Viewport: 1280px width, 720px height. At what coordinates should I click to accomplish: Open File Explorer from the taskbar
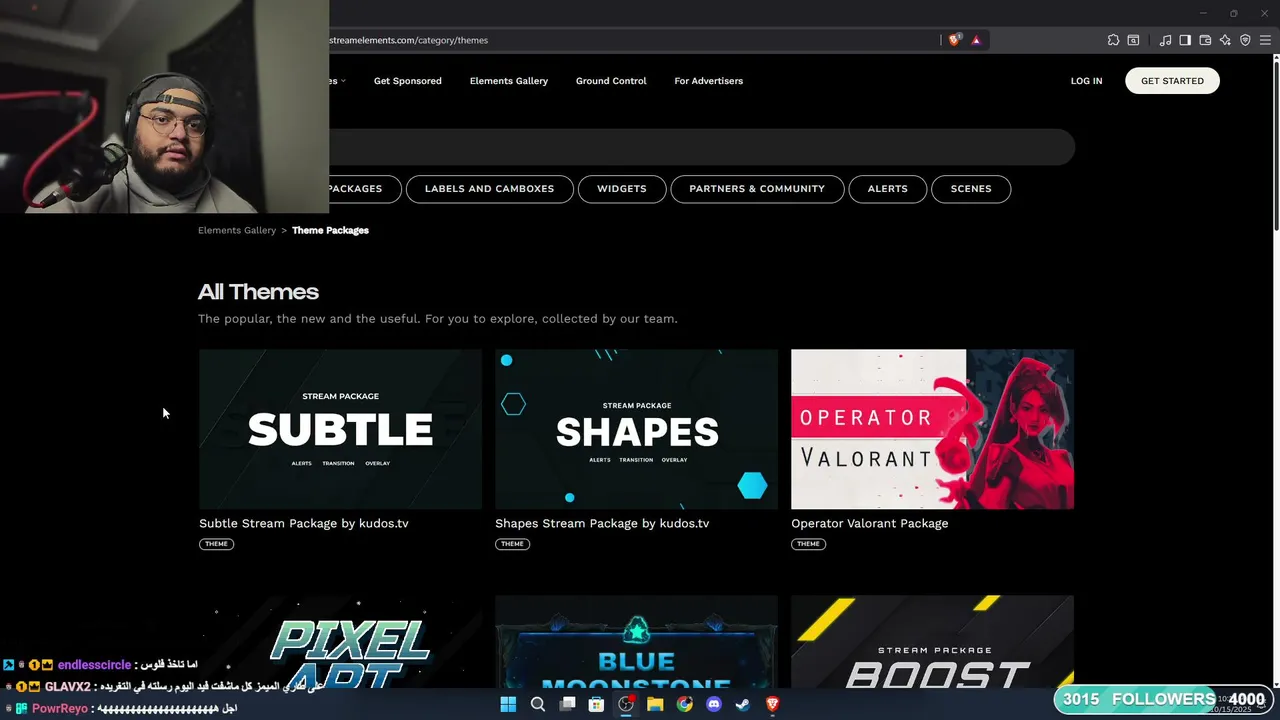655,704
